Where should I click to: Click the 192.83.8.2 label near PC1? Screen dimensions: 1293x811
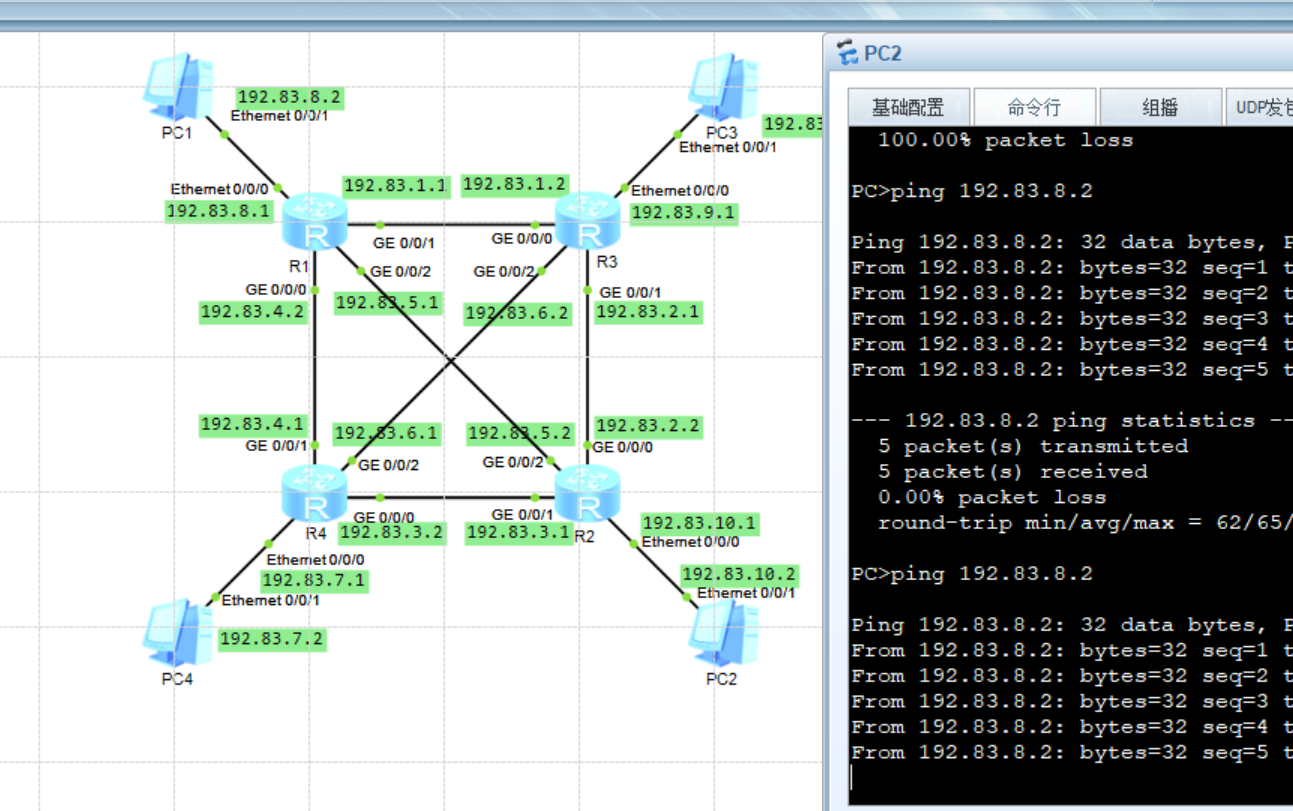[x=290, y=98]
